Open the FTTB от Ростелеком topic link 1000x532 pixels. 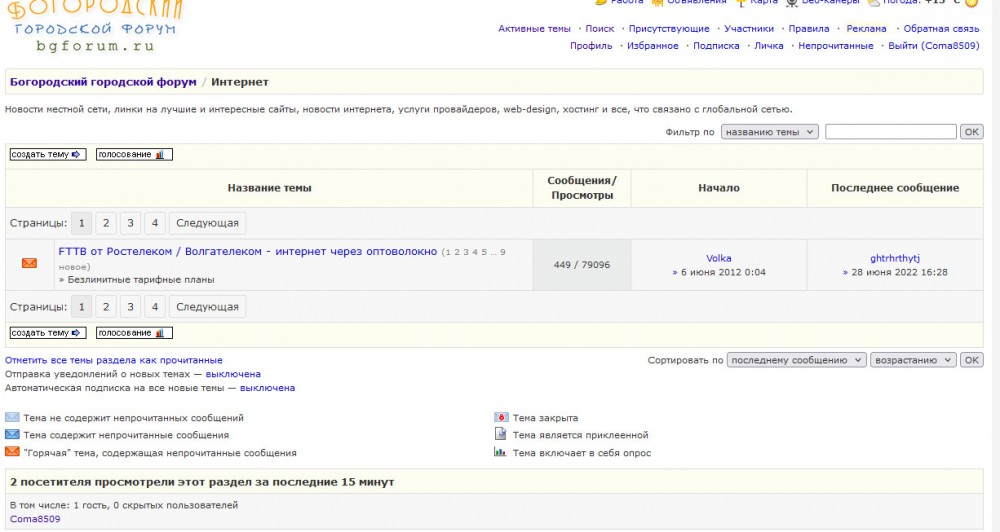[x=247, y=252]
